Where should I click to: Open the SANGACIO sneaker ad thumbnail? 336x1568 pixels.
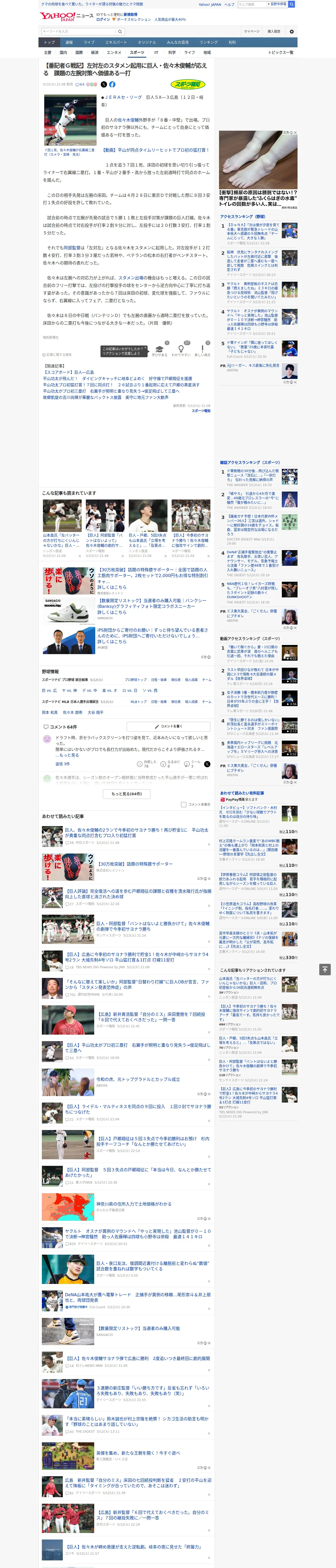[x=69, y=611]
